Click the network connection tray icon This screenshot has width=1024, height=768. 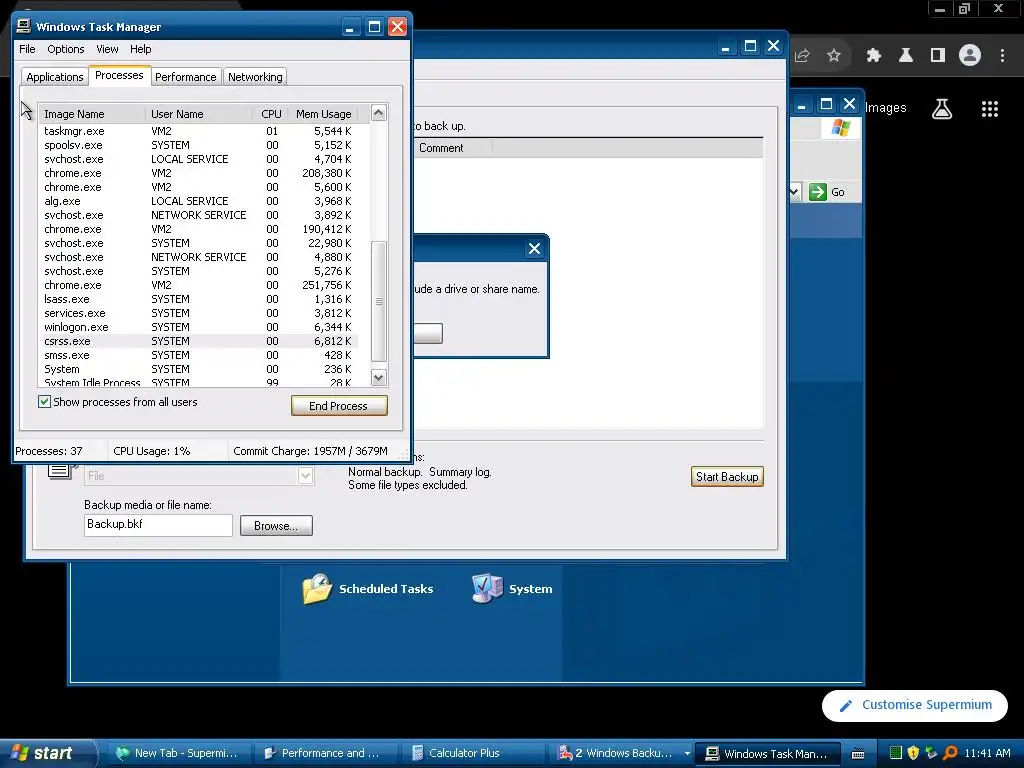click(x=931, y=753)
